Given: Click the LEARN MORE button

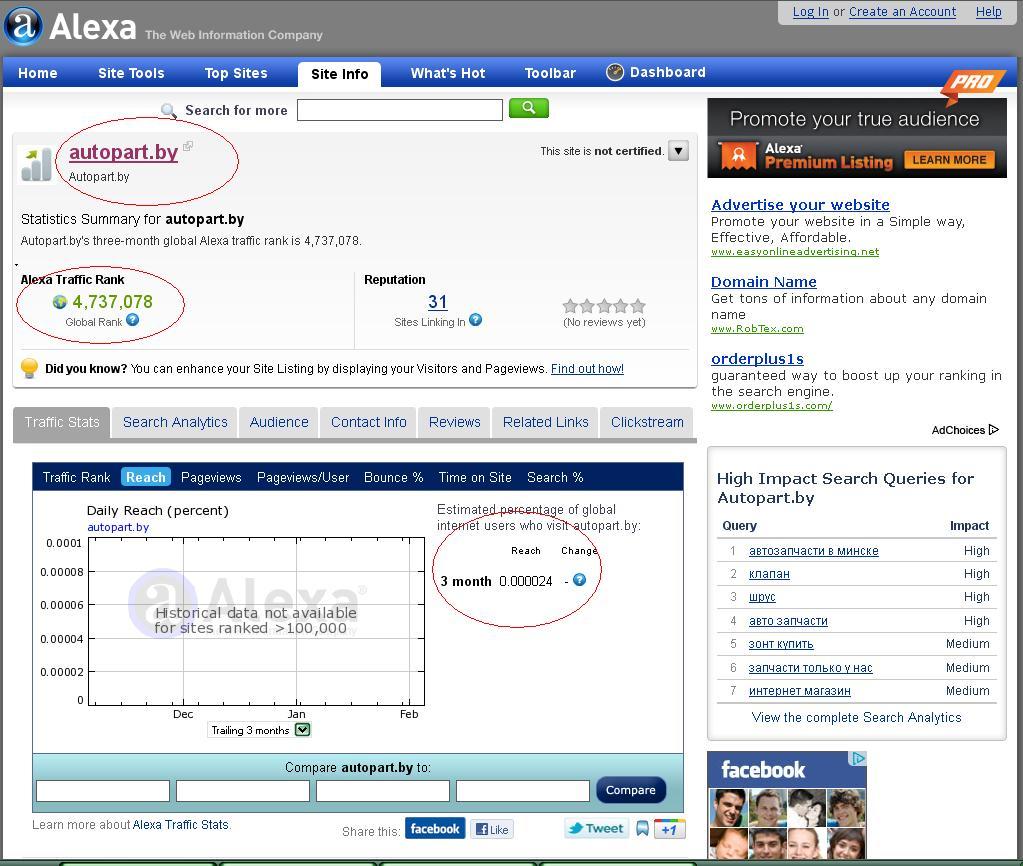Looking at the screenshot, I should coord(949,160).
